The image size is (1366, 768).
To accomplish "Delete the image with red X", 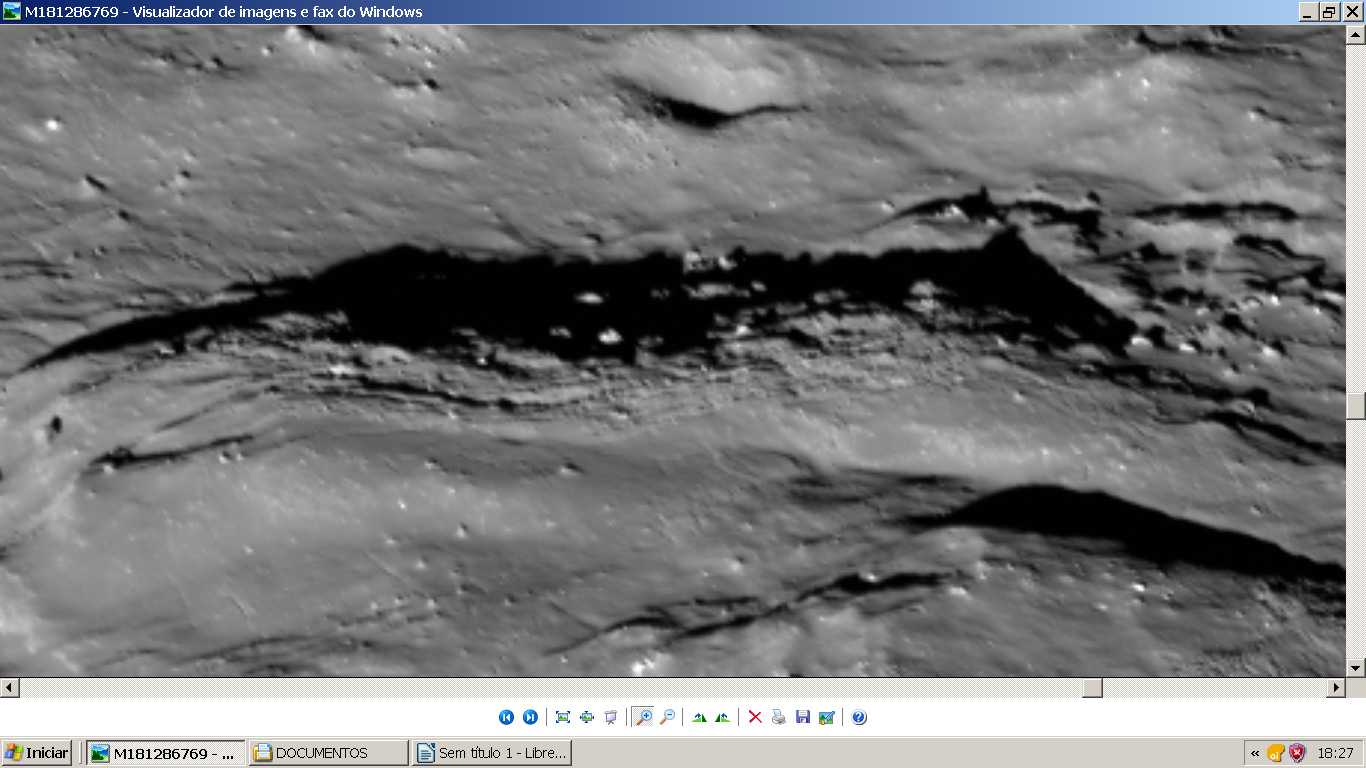I will click(755, 717).
